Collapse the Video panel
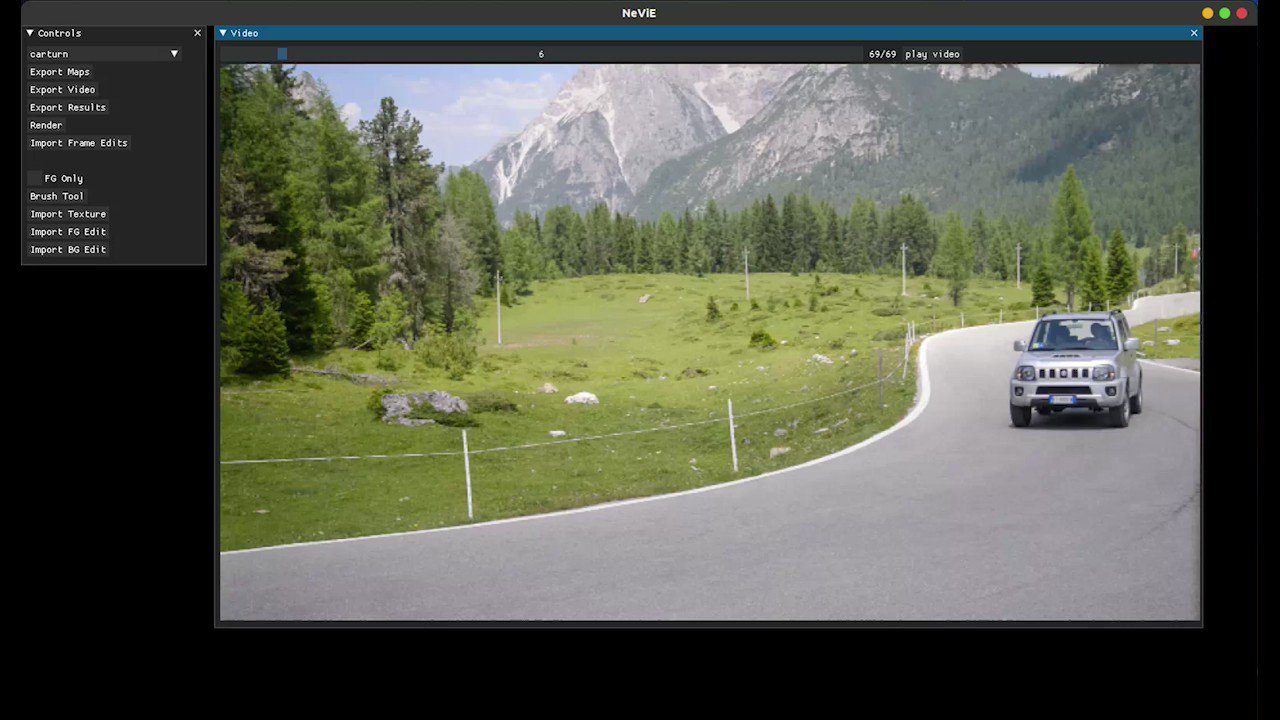 pos(222,33)
